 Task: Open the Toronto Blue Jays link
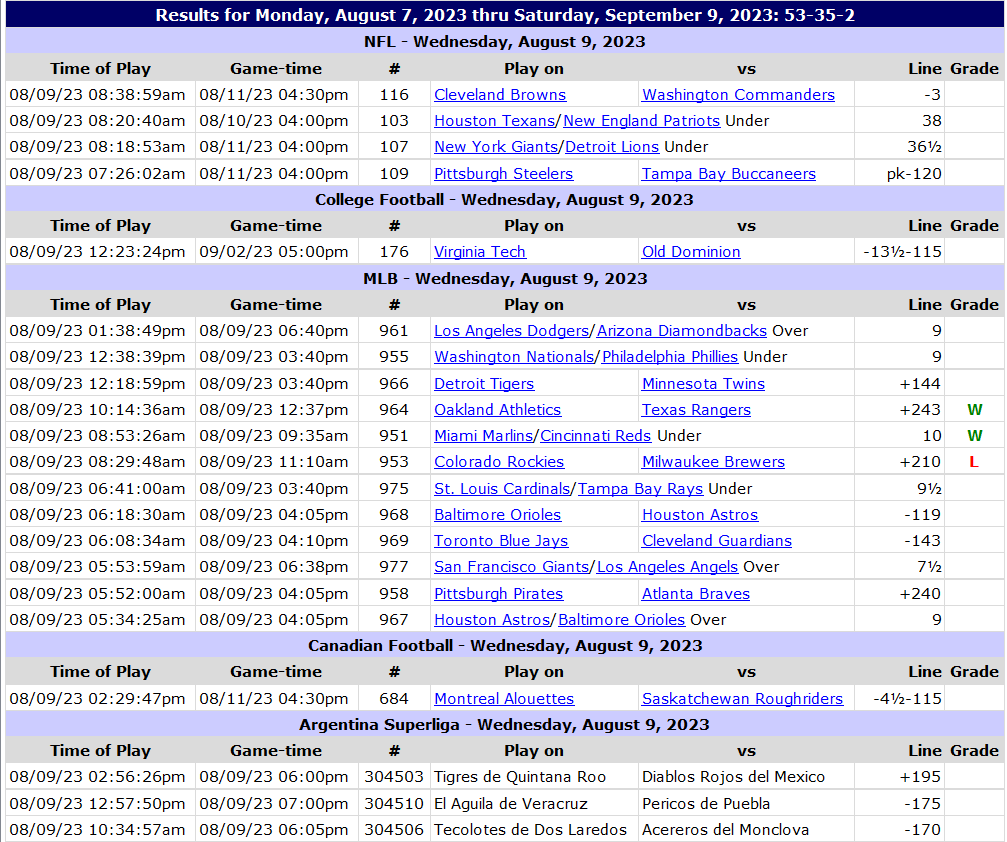tap(501, 541)
